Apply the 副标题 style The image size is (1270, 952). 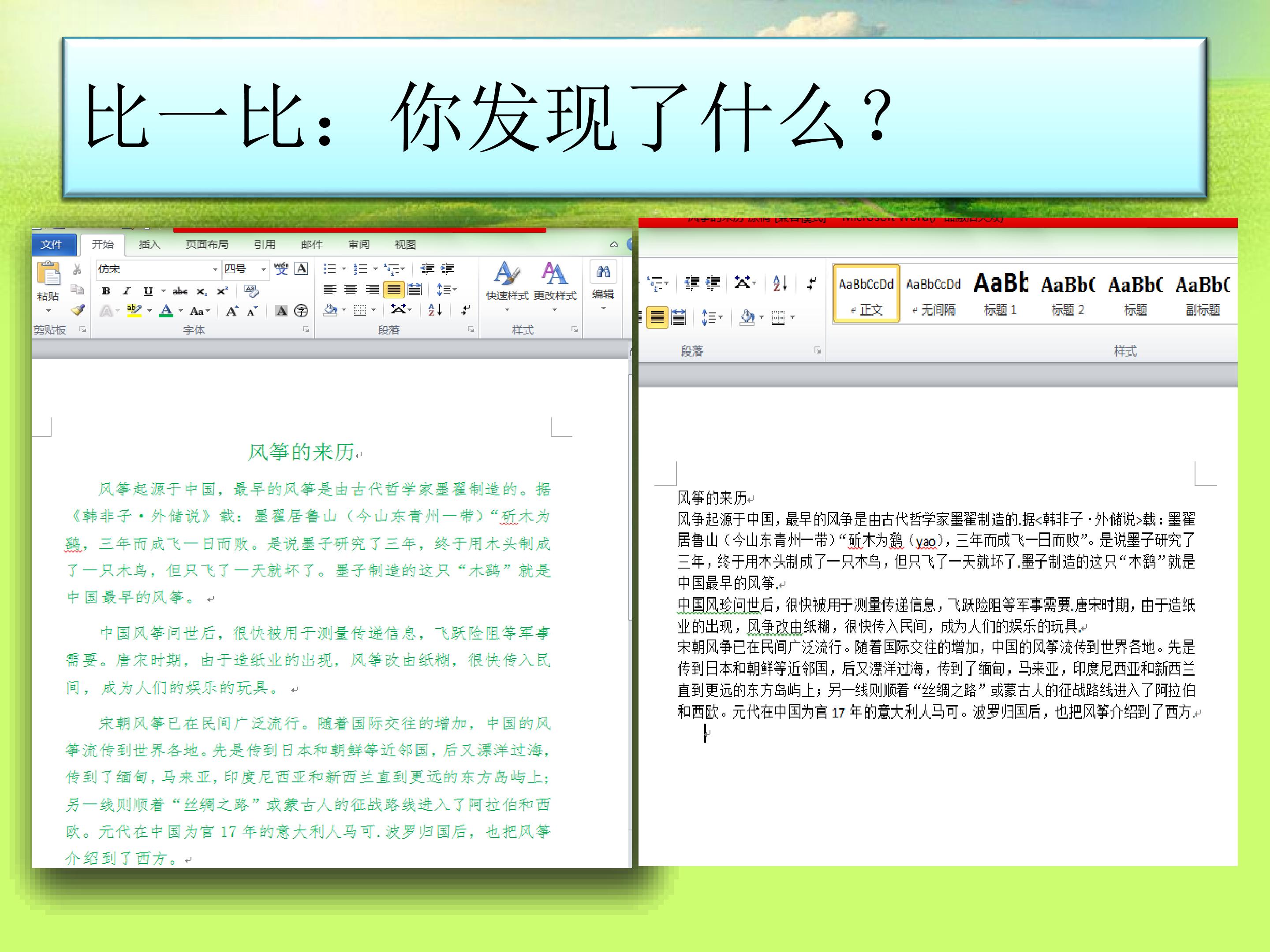pos(1203,294)
